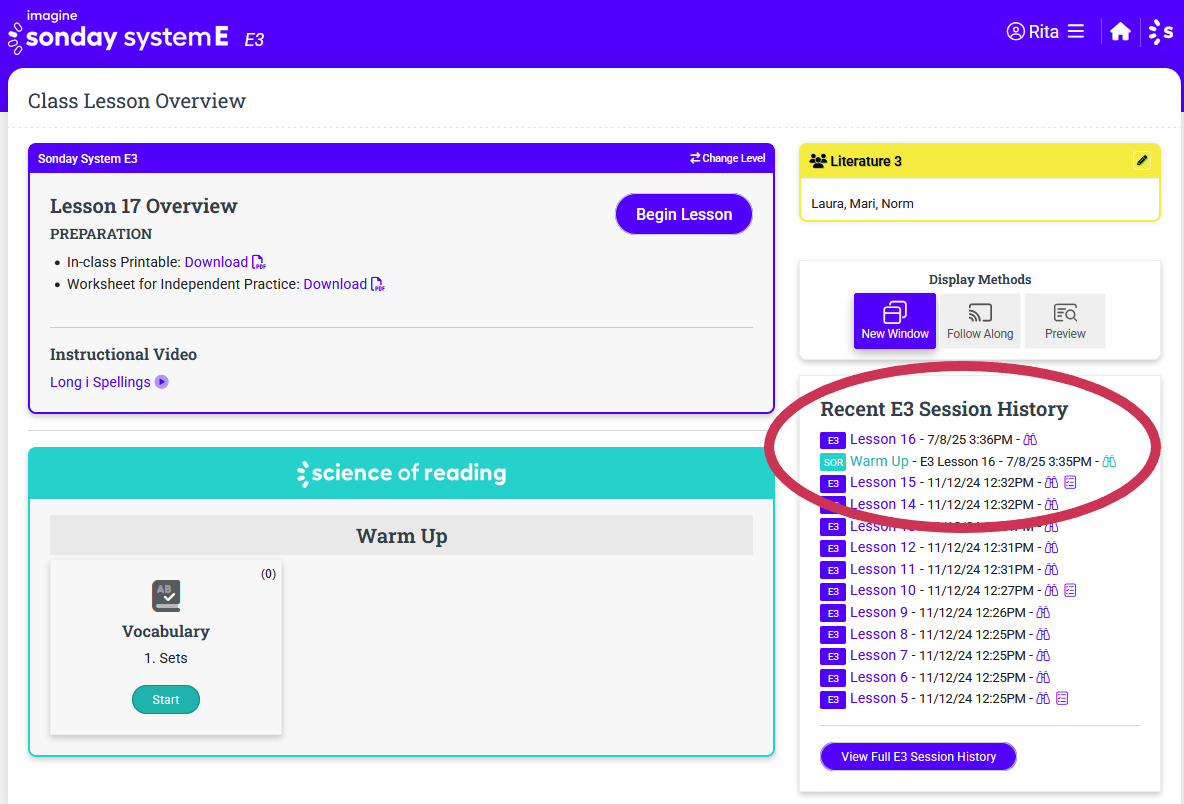Viewport: 1184px width, 804px height.
Task: Open binoculars icon for Lesson 5
Action: click(1043, 698)
